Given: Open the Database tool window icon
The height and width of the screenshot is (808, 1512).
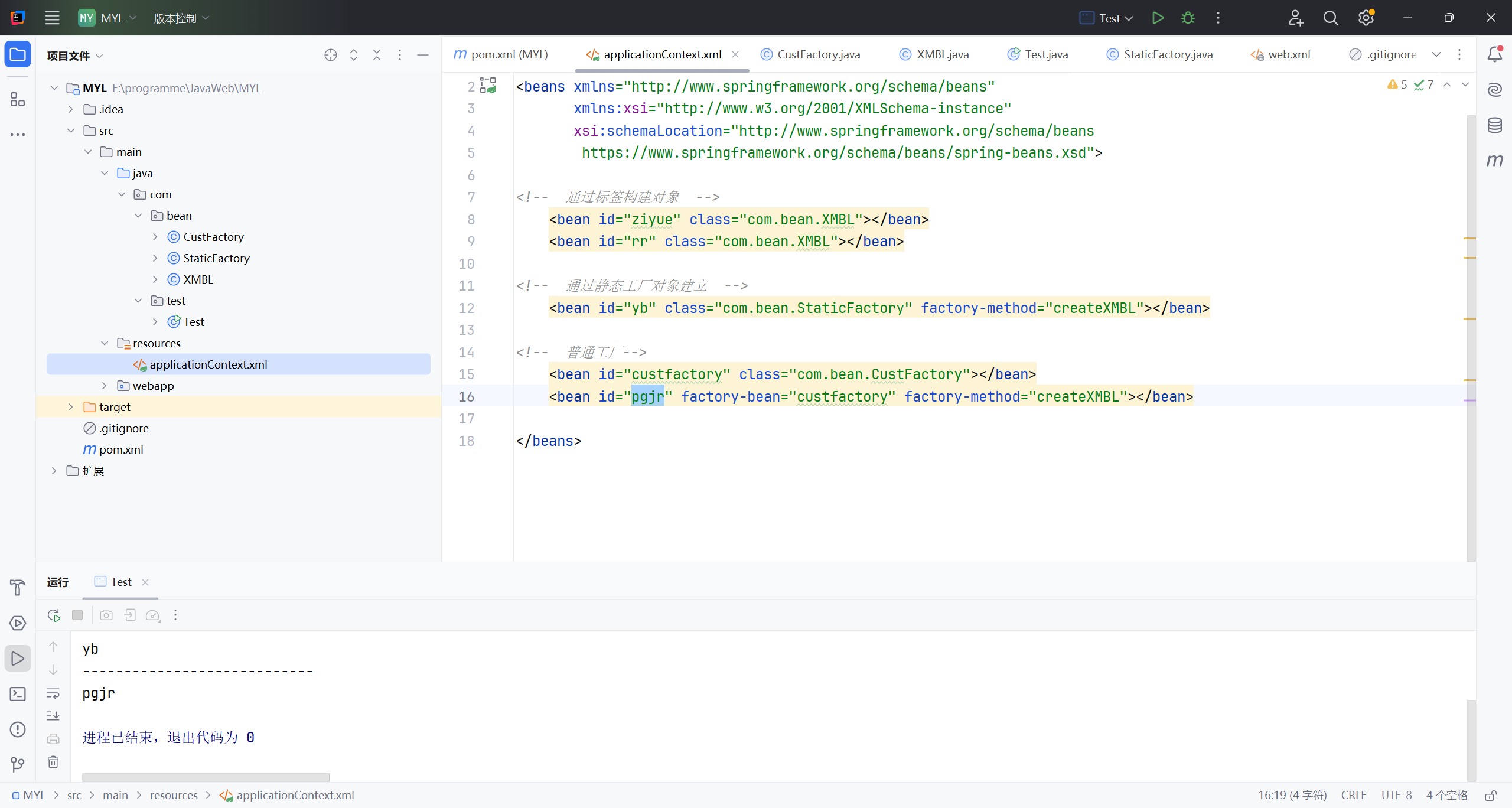Looking at the screenshot, I should coord(1494,125).
